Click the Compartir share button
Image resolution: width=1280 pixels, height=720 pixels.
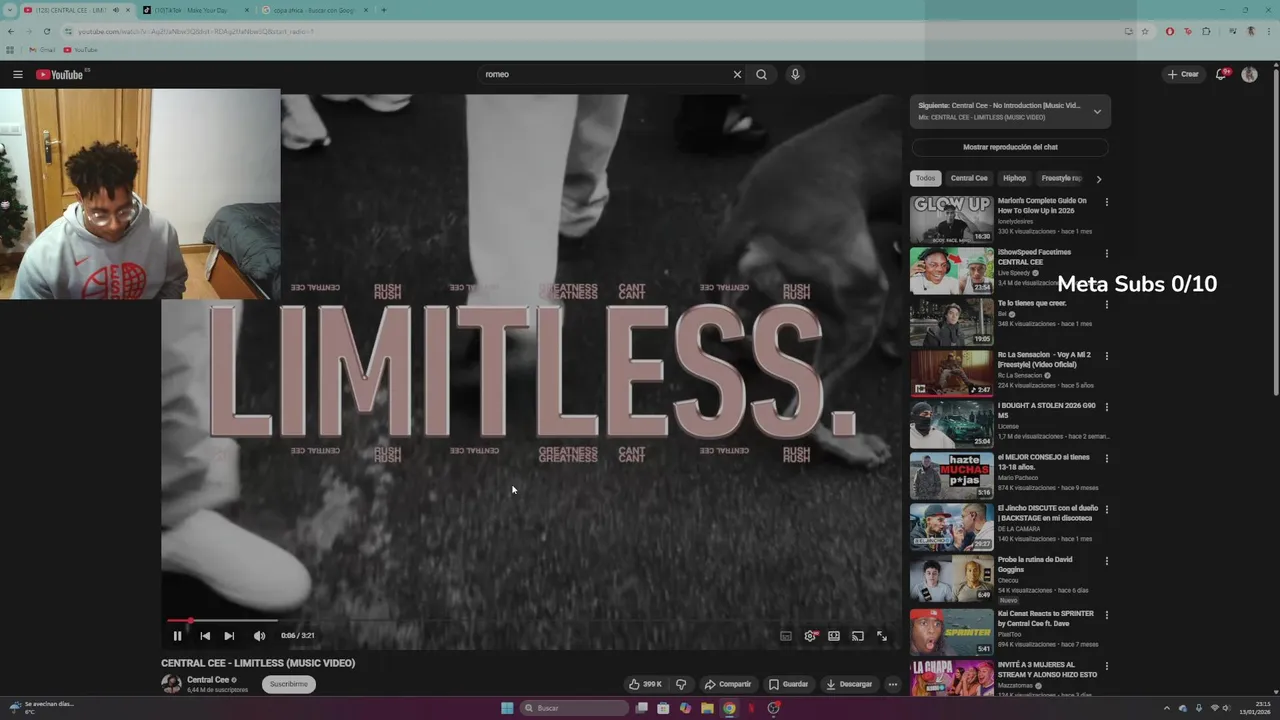[x=727, y=684]
